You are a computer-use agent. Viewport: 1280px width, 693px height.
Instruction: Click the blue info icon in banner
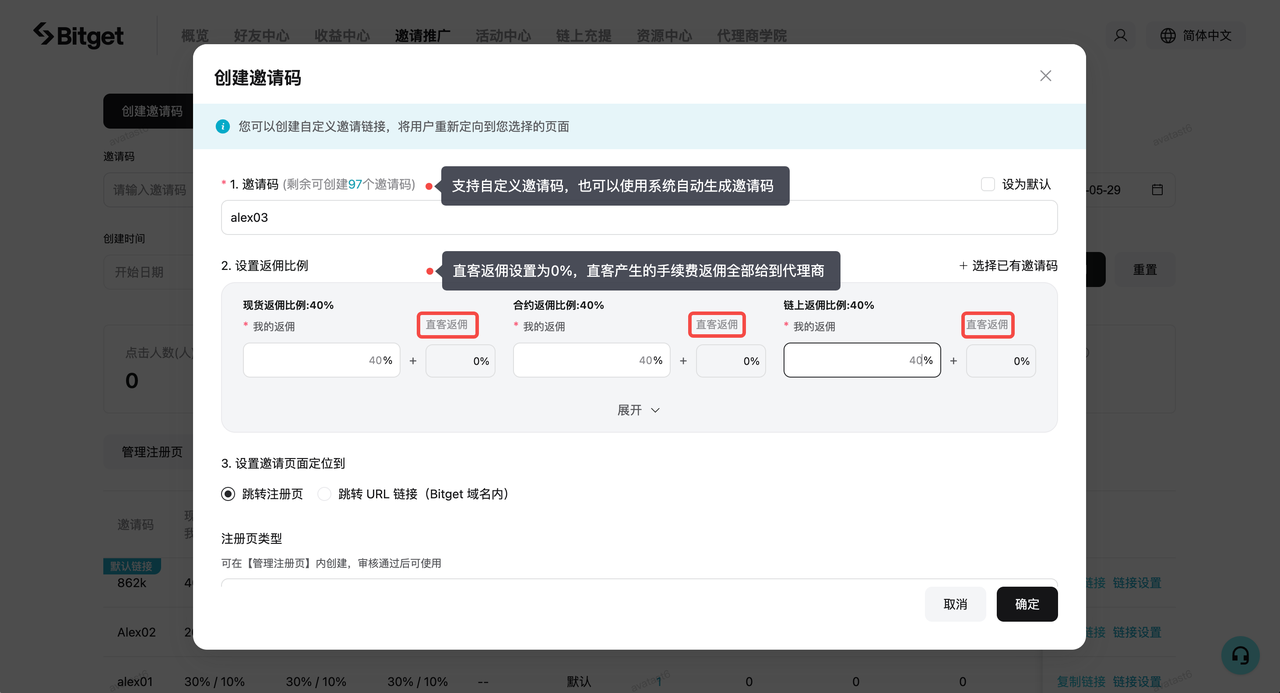coord(223,127)
